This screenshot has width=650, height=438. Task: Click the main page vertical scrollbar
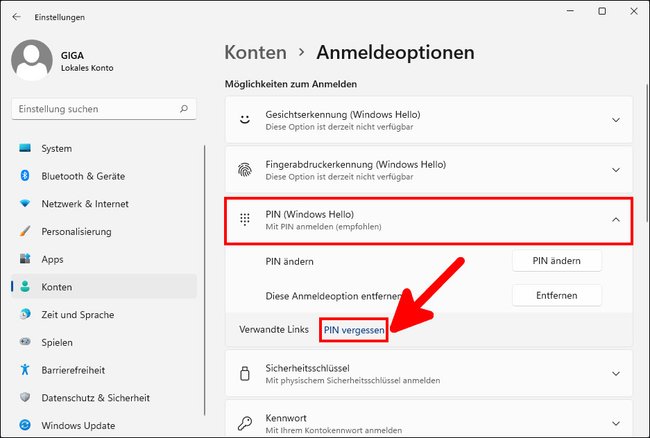tap(647, 153)
